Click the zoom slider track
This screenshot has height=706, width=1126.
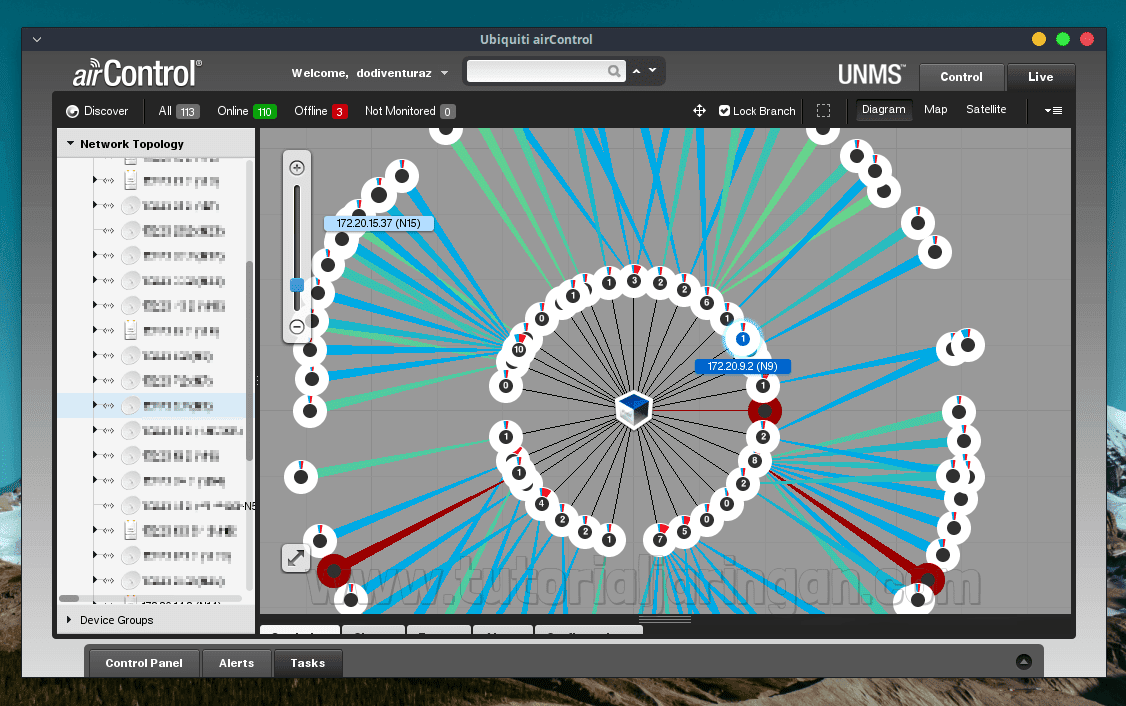click(x=297, y=247)
